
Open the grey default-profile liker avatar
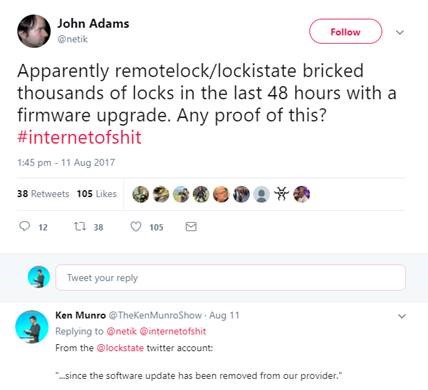tap(262, 194)
